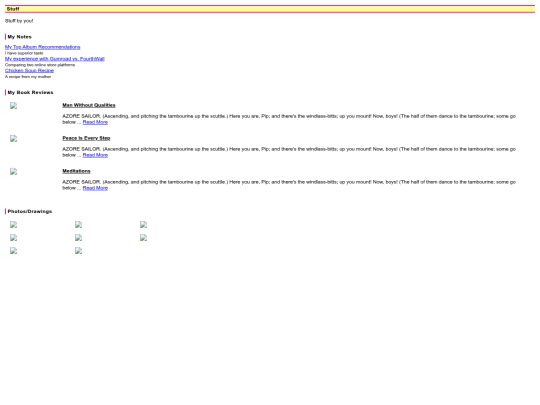Click the Photos/Drawings section heading

click(30, 211)
